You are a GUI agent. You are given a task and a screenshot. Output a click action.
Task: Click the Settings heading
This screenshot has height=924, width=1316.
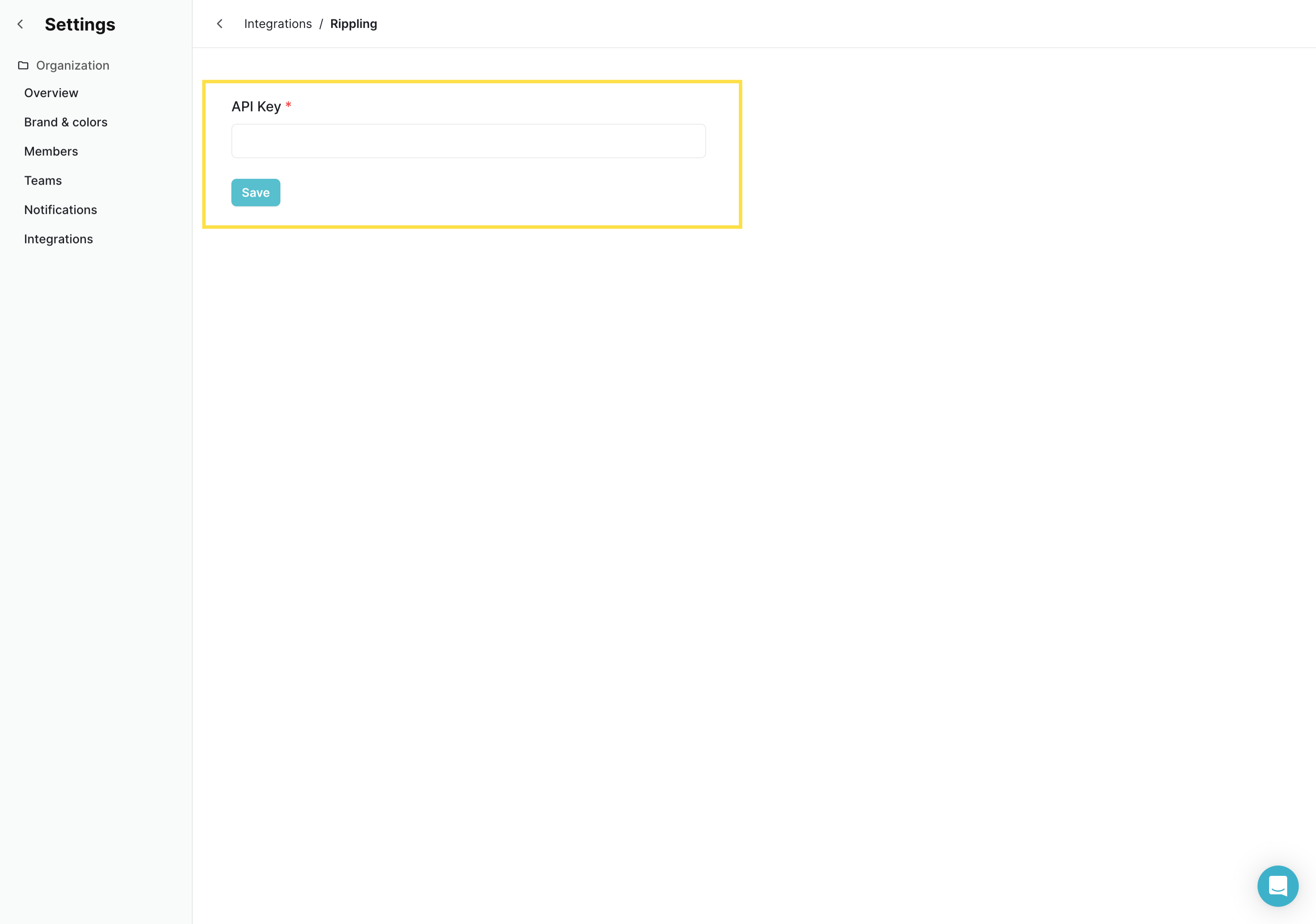point(80,24)
